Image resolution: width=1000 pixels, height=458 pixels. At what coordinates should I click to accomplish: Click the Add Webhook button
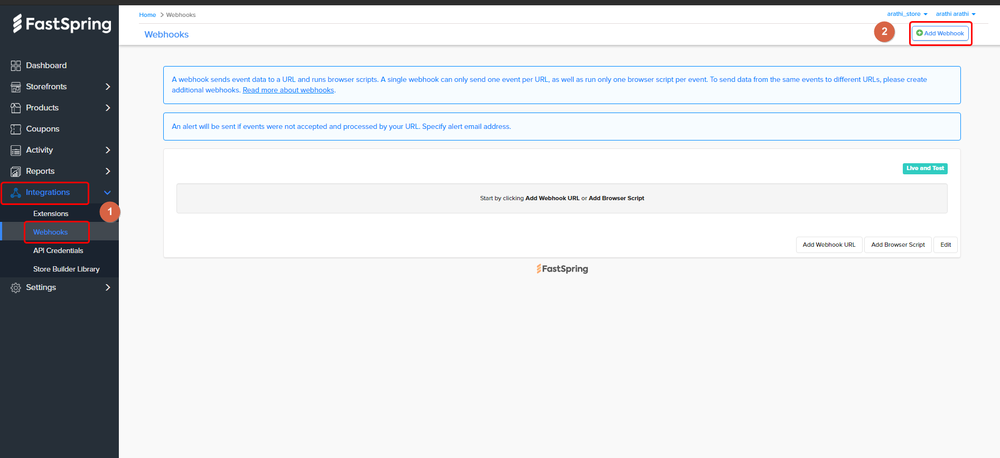click(940, 33)
